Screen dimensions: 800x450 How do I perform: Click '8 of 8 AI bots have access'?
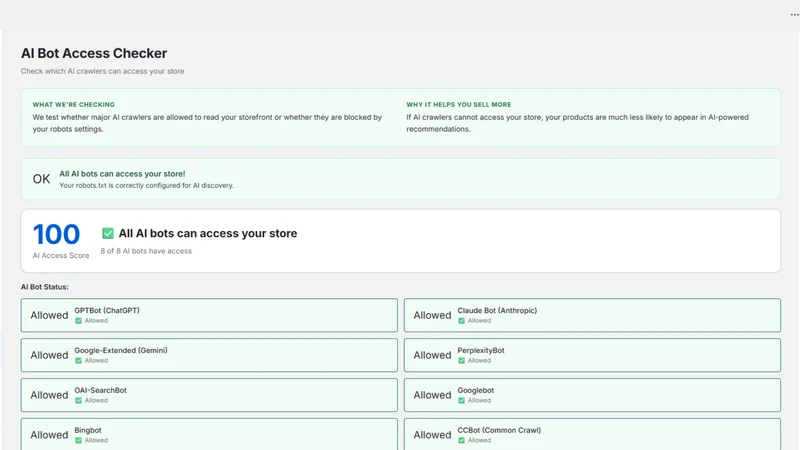coord(146,251)
